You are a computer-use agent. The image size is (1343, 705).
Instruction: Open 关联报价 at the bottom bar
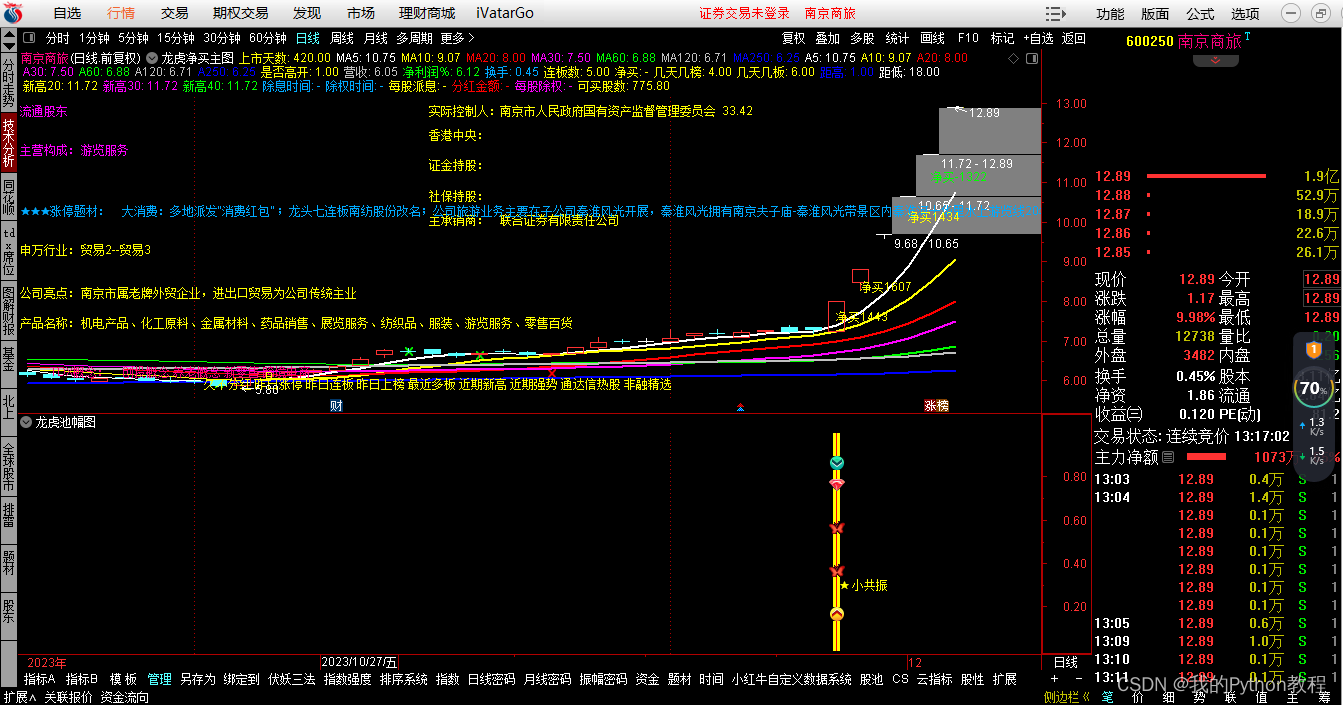pyautogui.click(x=68, y=697)
